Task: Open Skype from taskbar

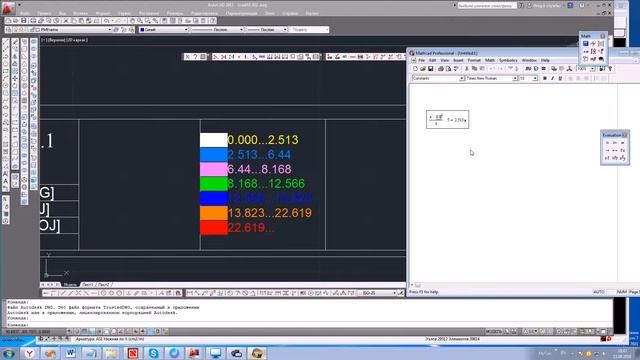Action: coord(153,353)
